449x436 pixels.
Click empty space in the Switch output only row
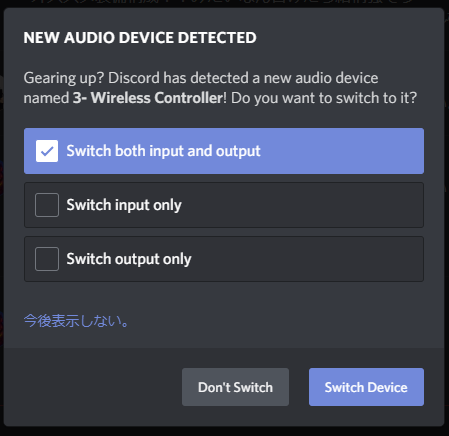pos(307,259)
